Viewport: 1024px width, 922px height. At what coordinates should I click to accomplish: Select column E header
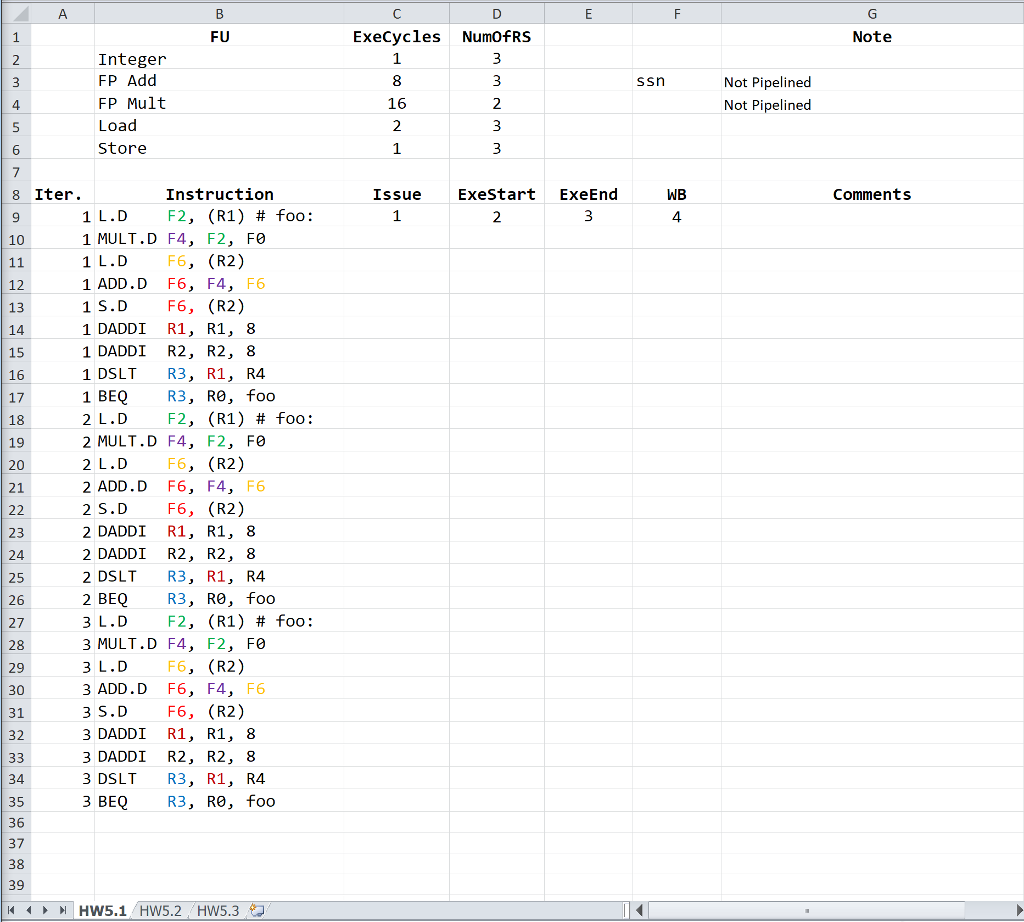click(588, 14)
